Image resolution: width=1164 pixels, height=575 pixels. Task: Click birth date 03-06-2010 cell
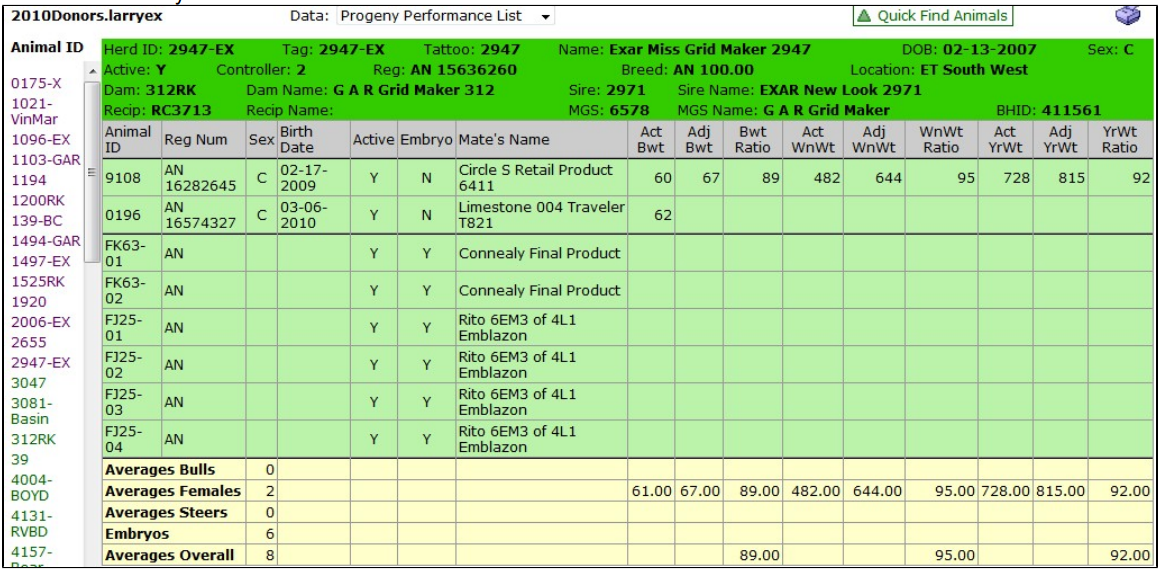point(304,215)
